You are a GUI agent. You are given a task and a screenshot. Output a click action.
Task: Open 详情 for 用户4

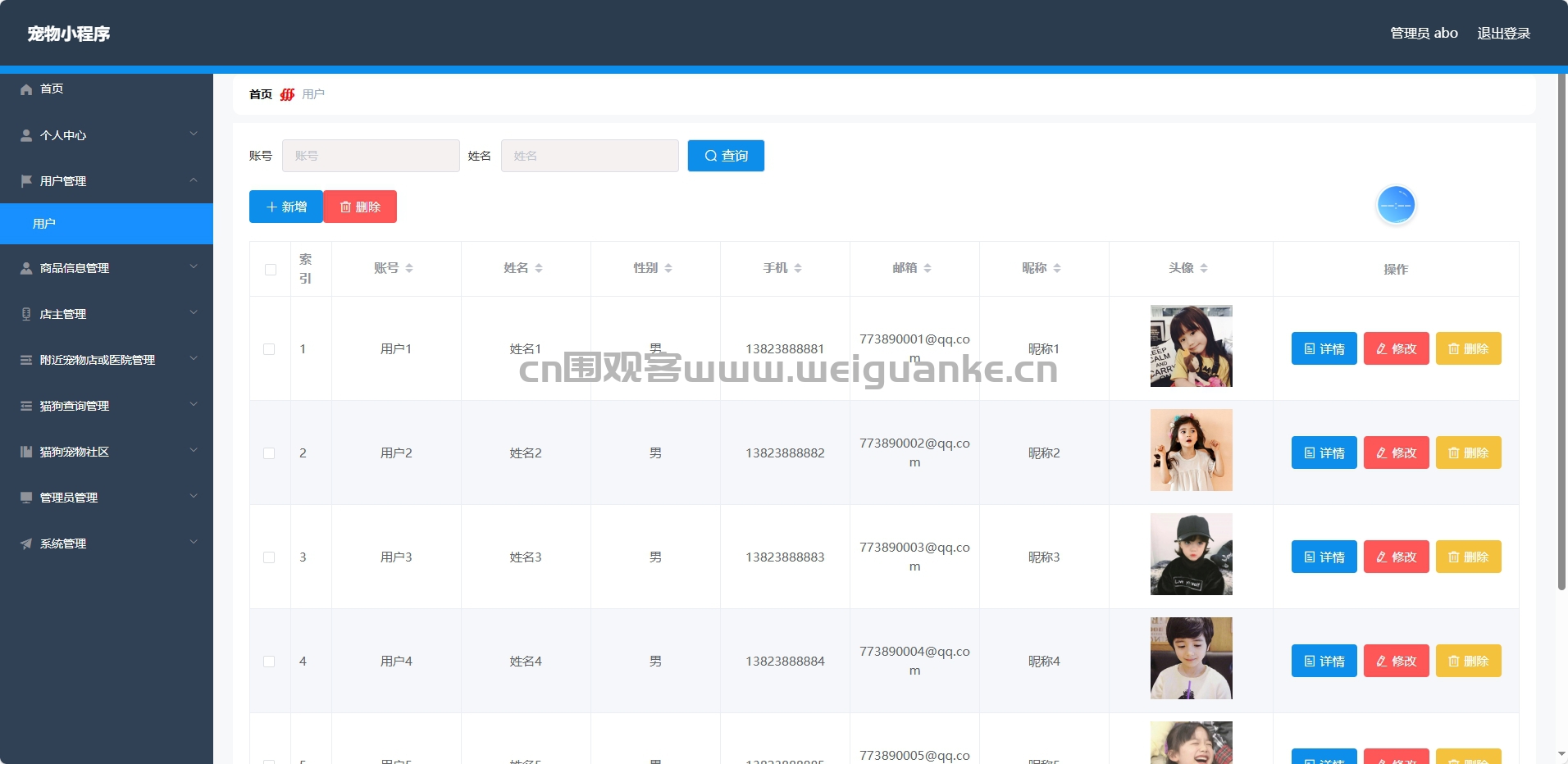(1324, 661)
